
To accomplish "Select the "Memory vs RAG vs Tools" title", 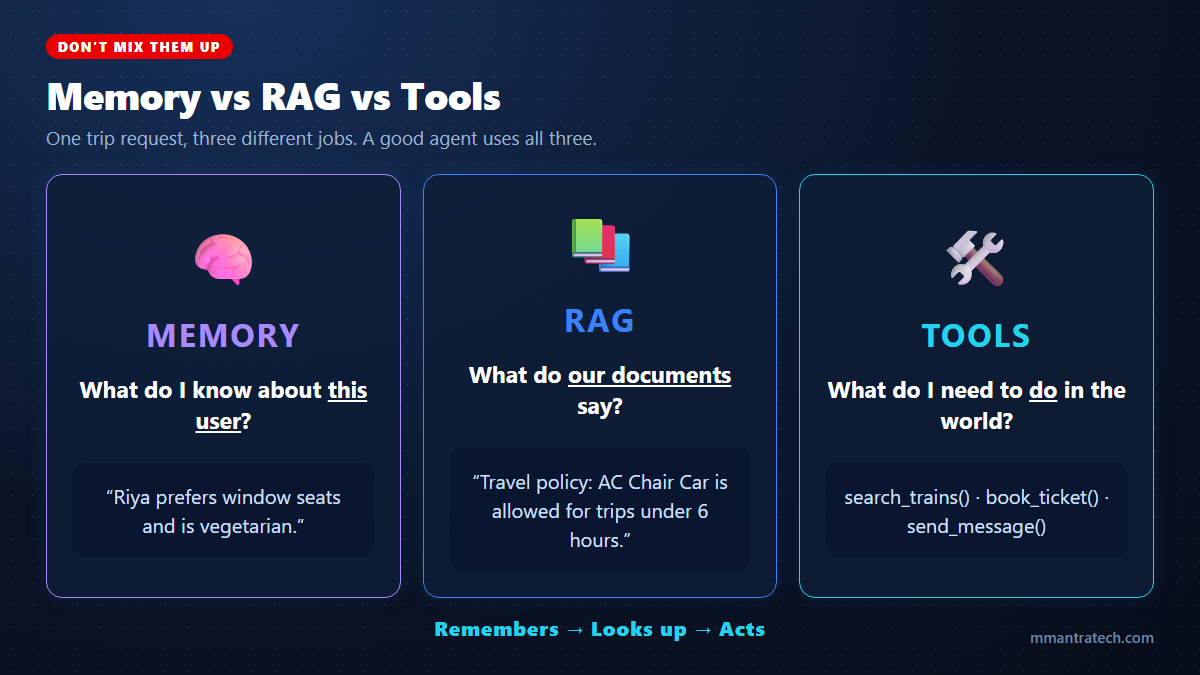I will click(x=273, y=97).
